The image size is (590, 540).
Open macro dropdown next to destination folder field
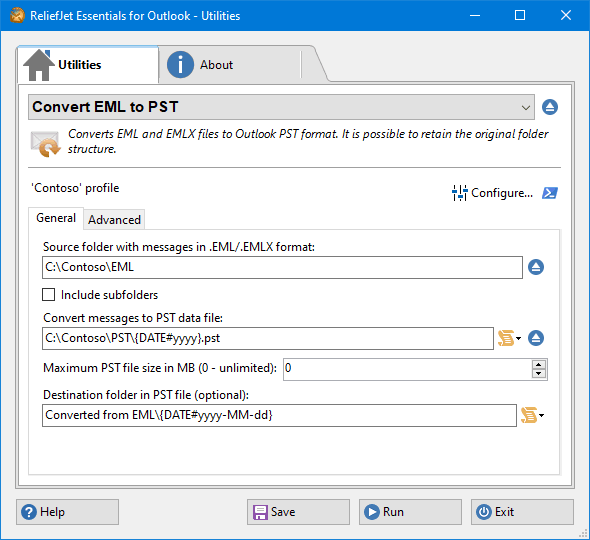pyautogui.click(x=532, y=415)
